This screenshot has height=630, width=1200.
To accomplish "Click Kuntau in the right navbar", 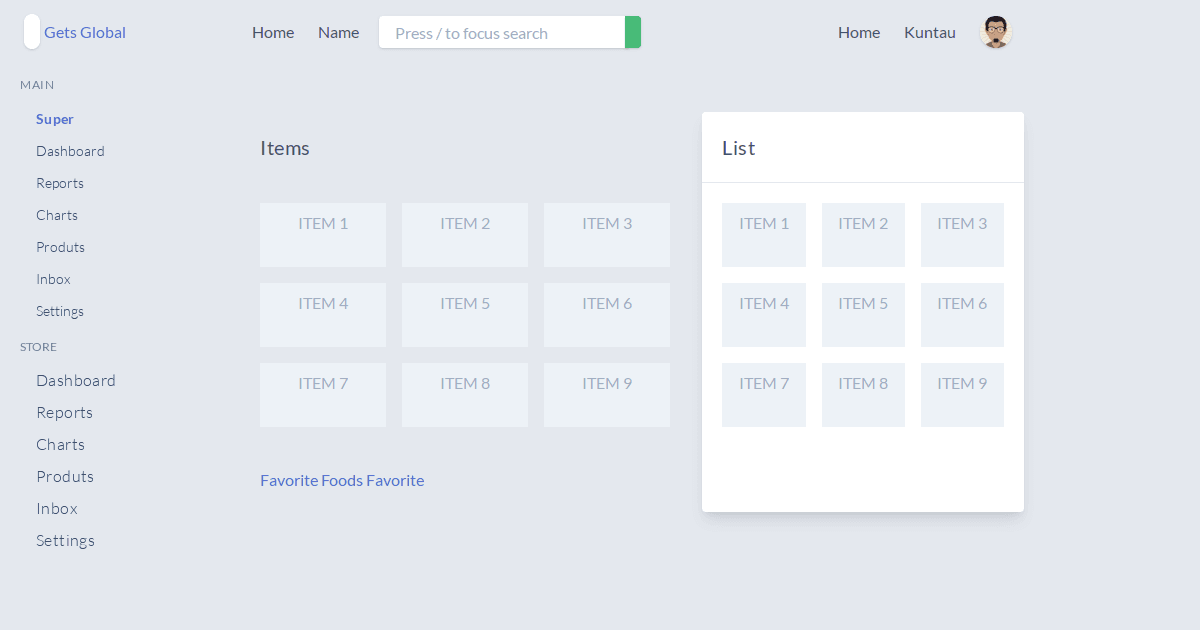I will pyautogui.click(x=930, y=32).
